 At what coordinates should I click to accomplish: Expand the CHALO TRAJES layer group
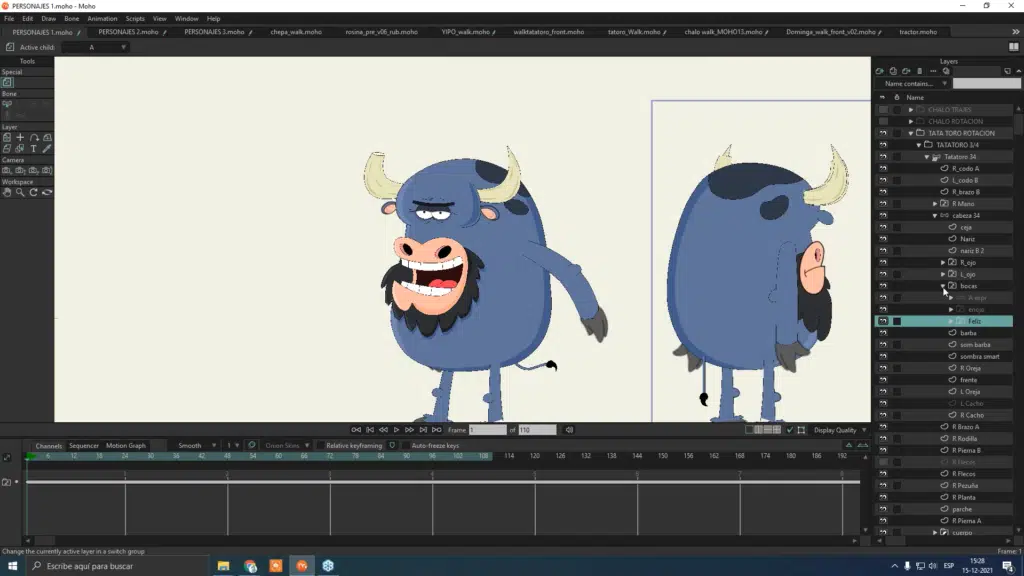[x=911, y=110]
